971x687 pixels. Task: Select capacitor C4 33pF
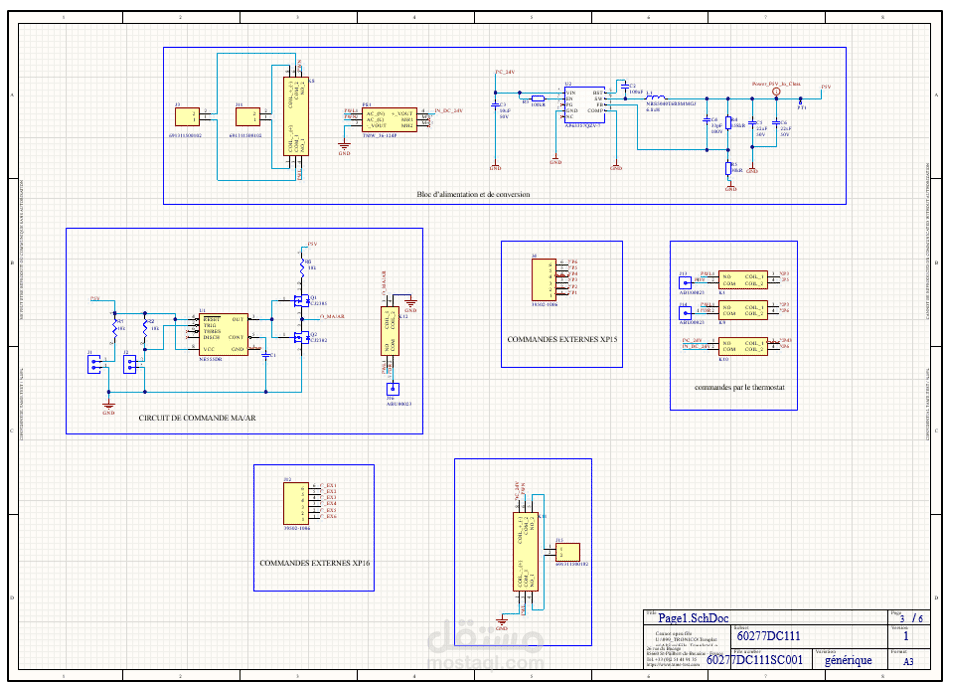coord(707,121)
